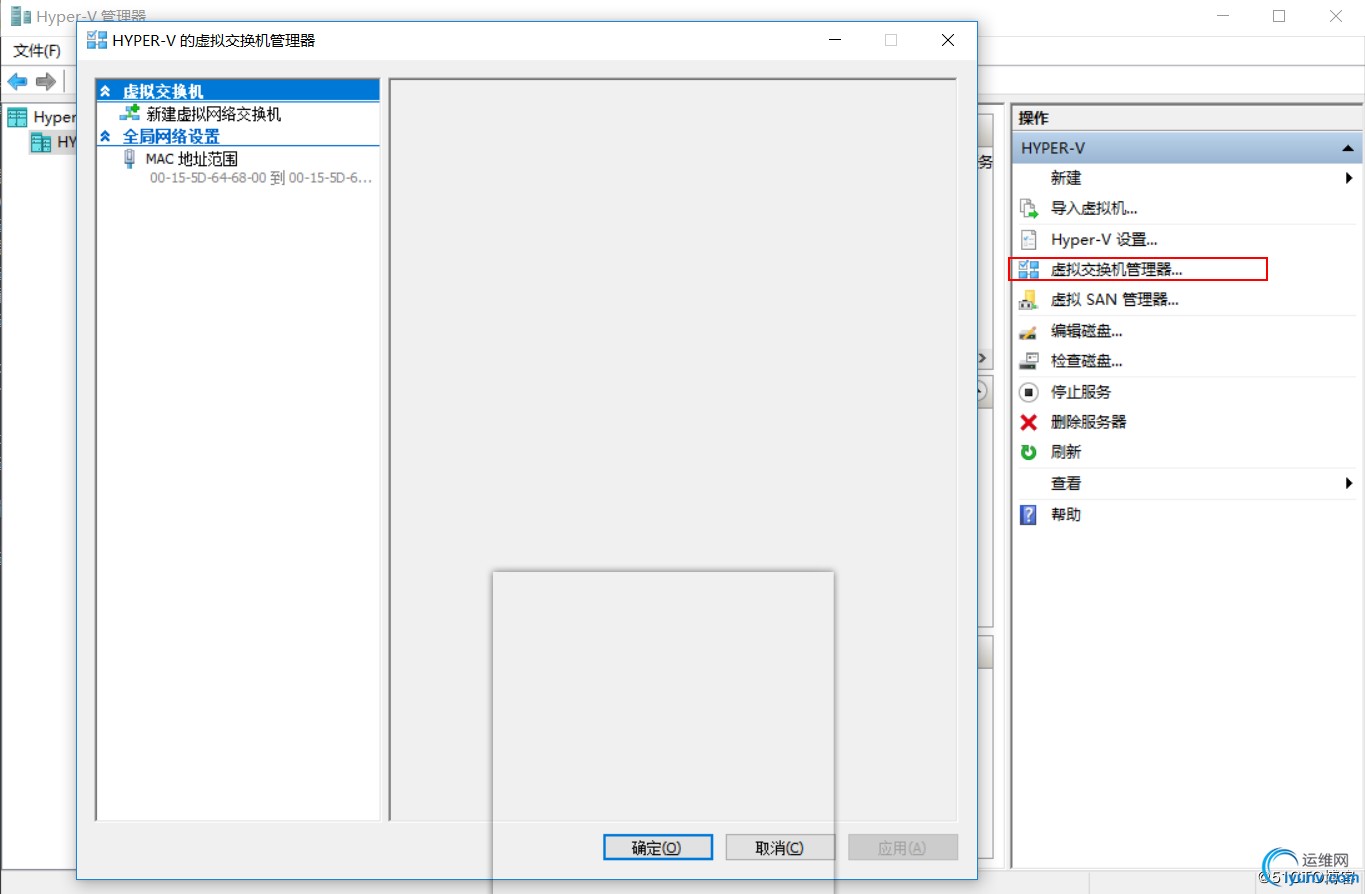Screen dimensions: 1365x894
Task: Open 虚拟 SAN 管理器... action
Action: [x=1114, y=299]
